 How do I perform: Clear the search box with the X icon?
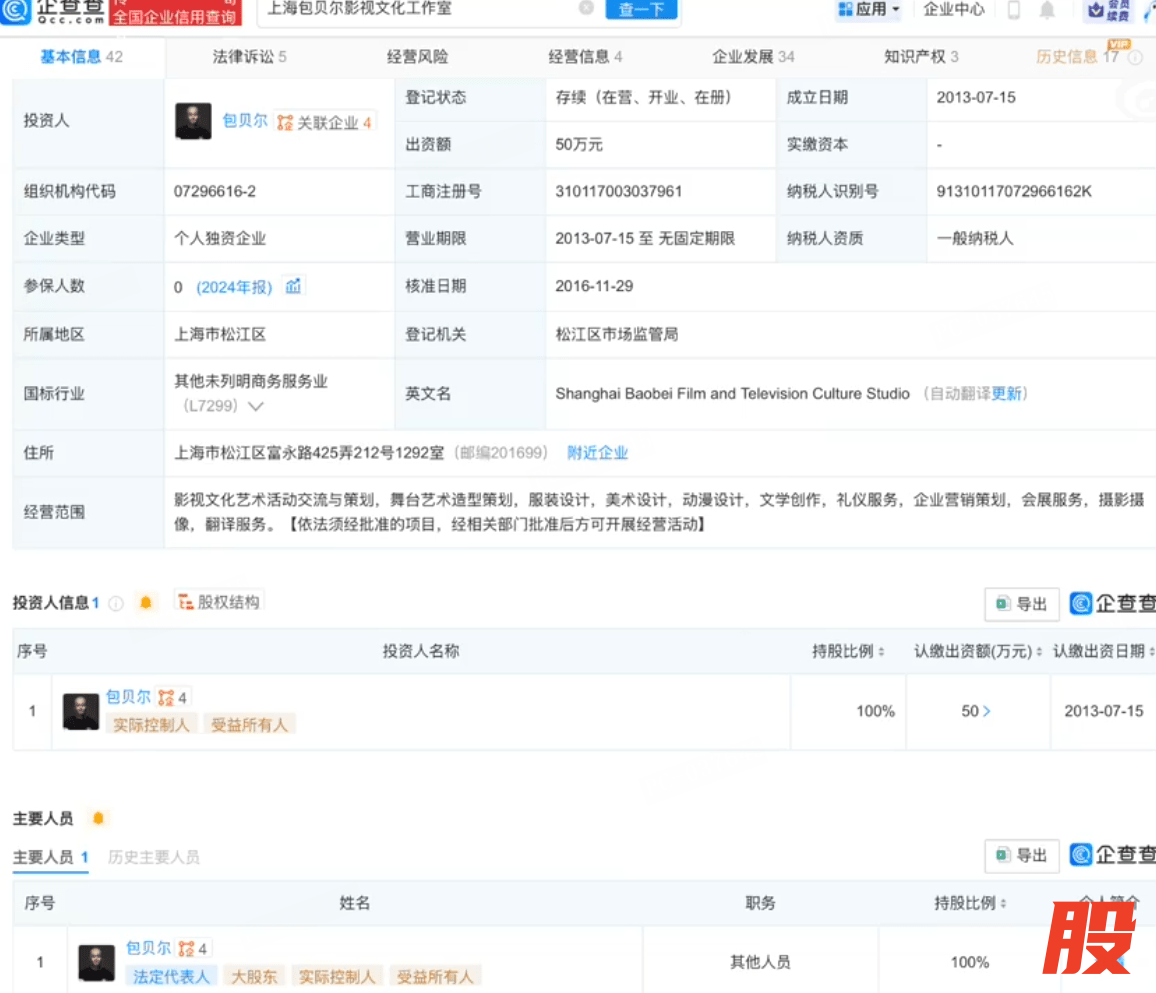point(586,8)
